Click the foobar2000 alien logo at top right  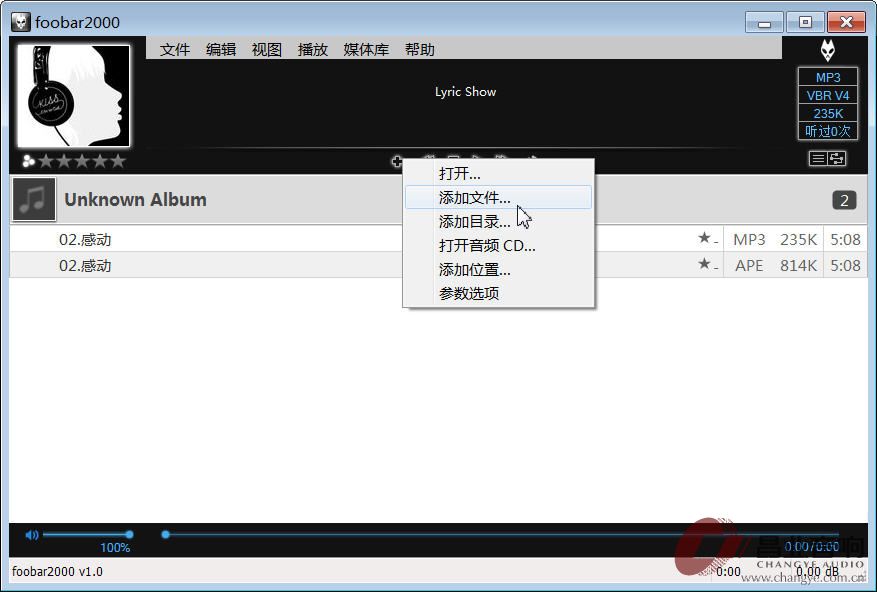tap(828, 51)
